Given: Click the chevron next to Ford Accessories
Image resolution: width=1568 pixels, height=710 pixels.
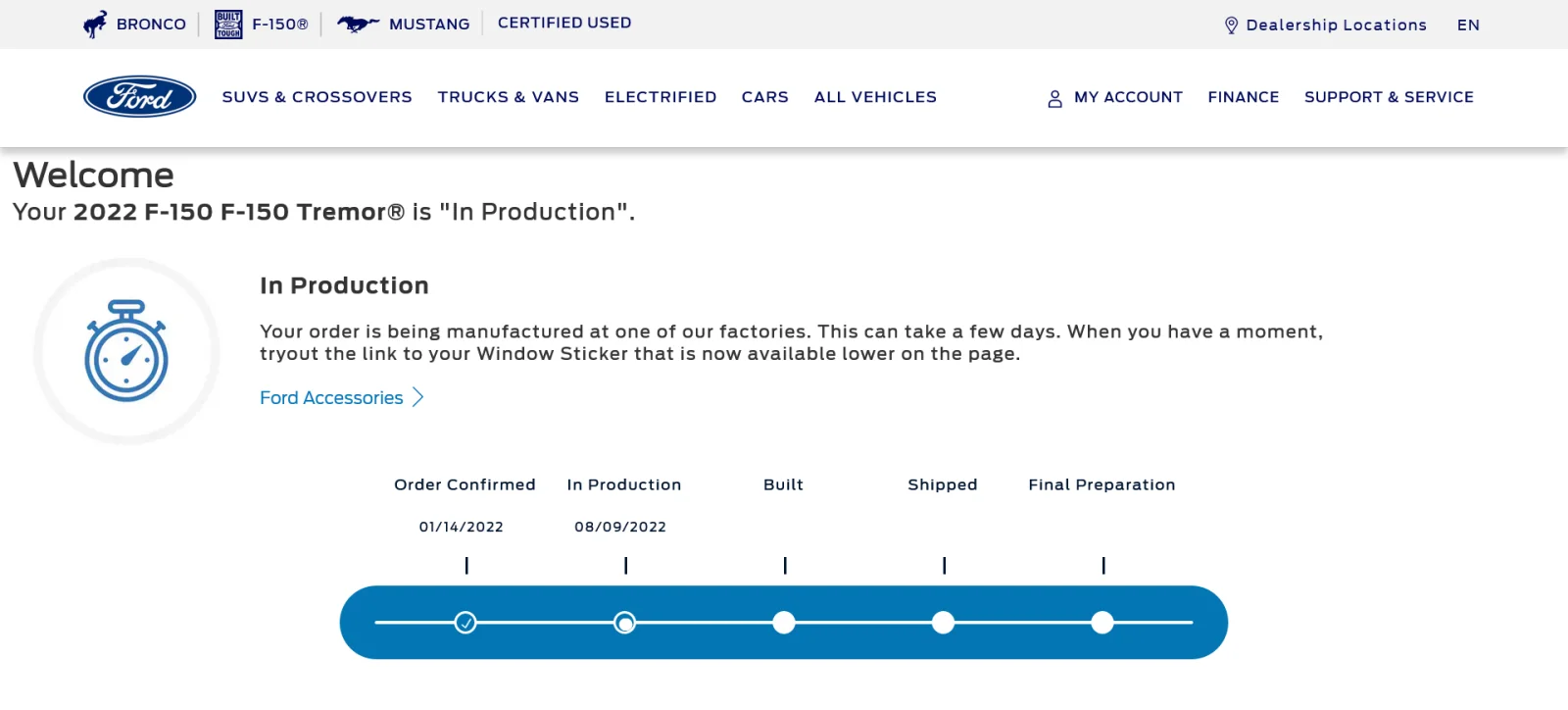Looking at the screenshot, I should tap(418, 397).
